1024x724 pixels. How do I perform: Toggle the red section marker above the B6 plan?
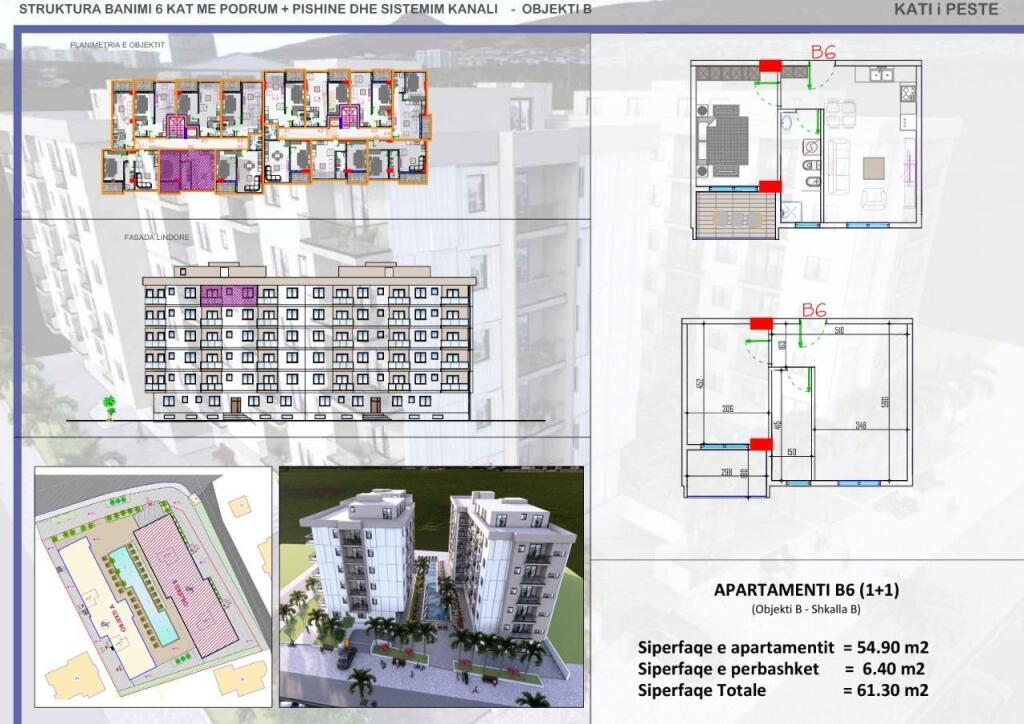[x=770, y=64]
